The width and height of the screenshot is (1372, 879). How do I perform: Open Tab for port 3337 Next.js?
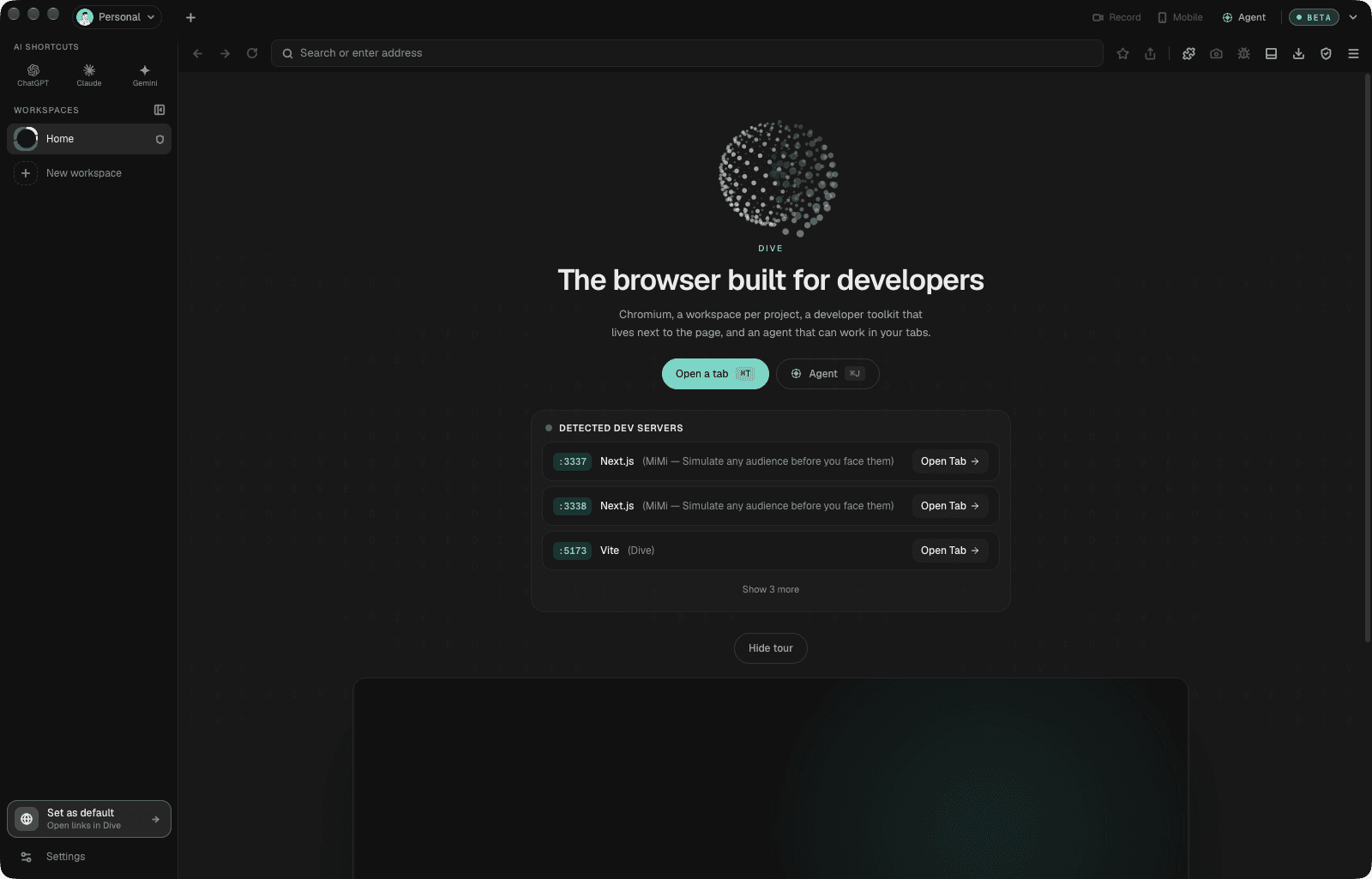(x=950, y=461)
